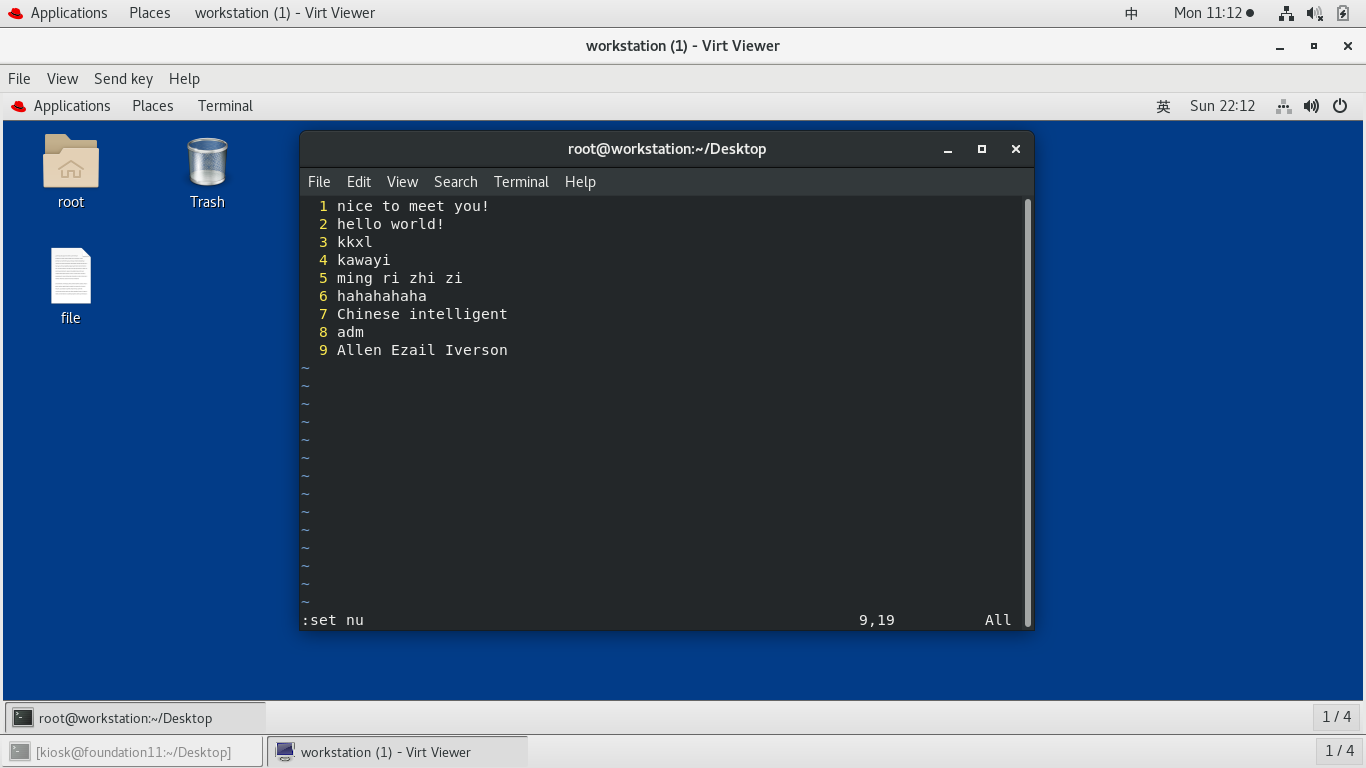Image resolution: width=1366 pixels, height=768 pixels.
Task: Click guest workspace switcher 1 / 4
Action: click(x=1336, y=717)
